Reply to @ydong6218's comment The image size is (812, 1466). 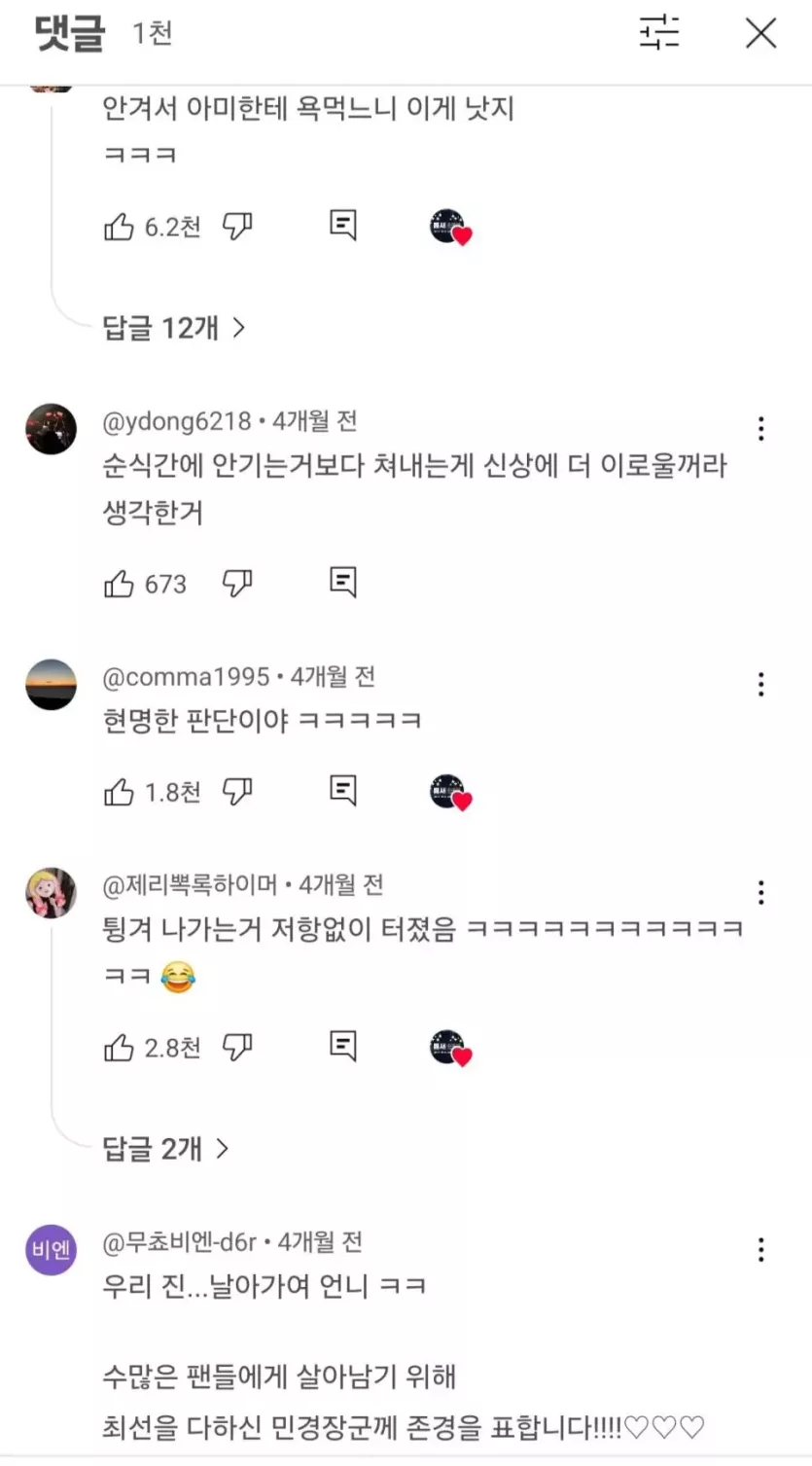click(342, 582)
